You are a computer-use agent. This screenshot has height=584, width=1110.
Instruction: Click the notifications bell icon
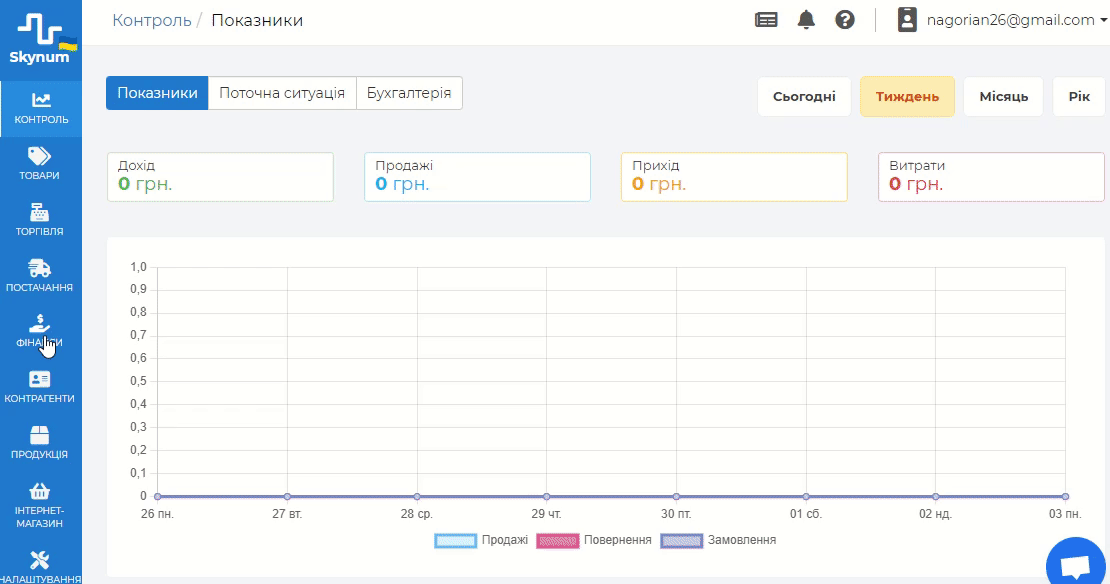click(x=806, y=20)
